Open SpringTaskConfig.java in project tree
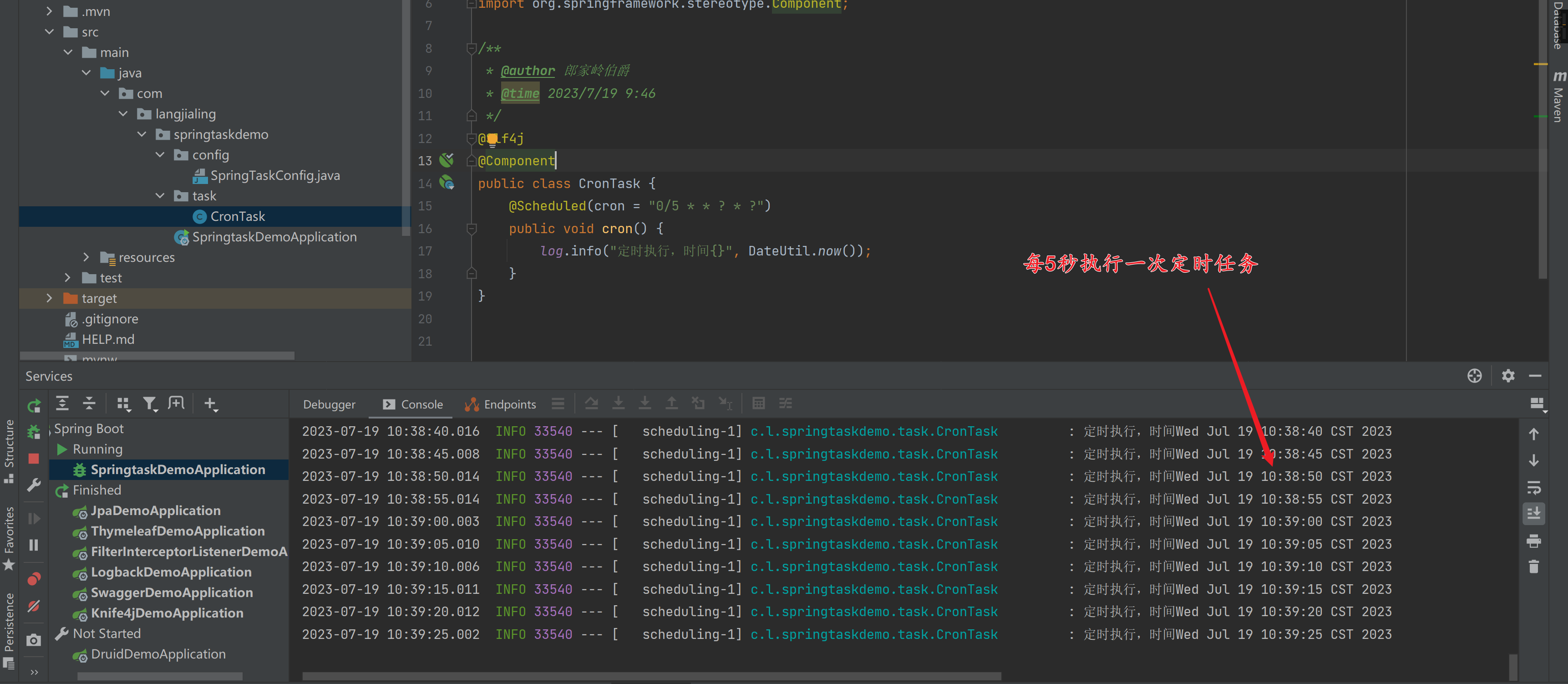Viewport: 1568px width, 684px height. coord(267,175)
